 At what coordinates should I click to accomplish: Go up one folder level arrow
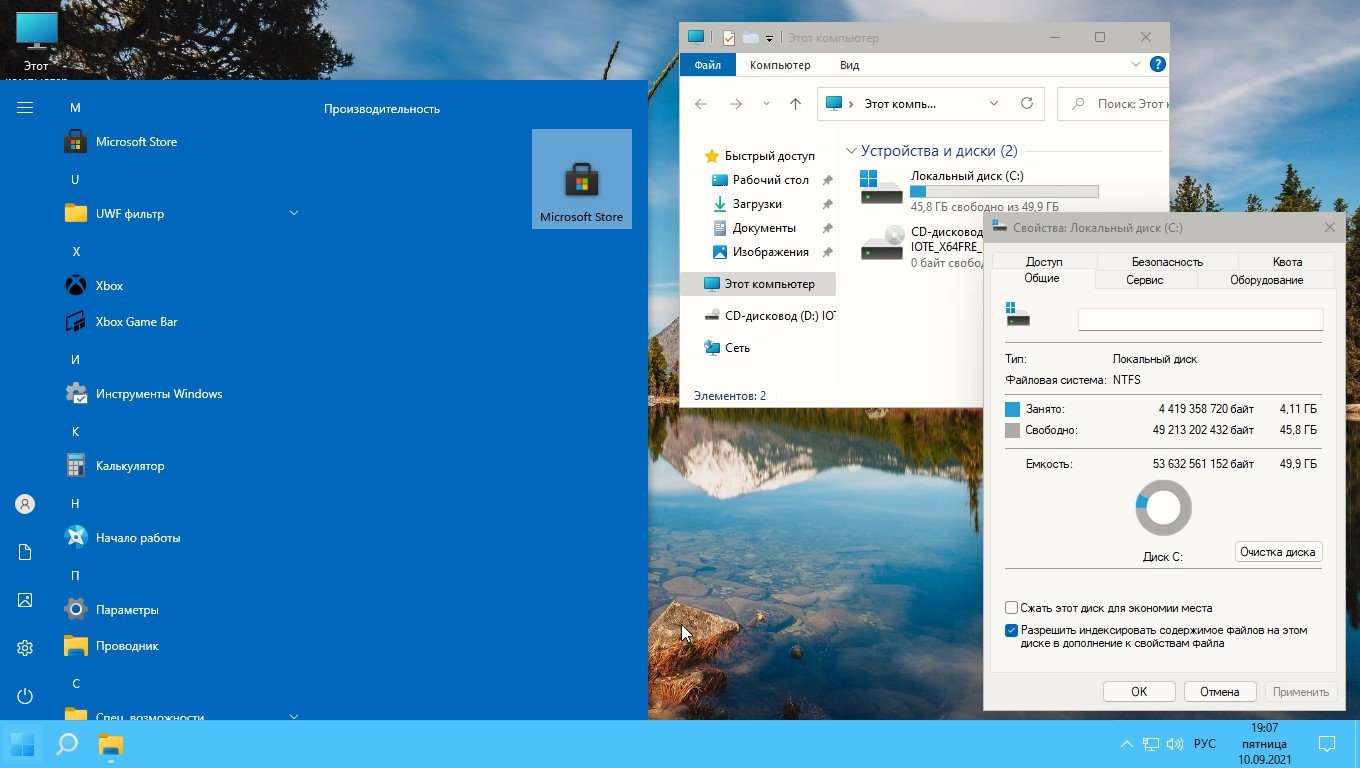[795, 104]
